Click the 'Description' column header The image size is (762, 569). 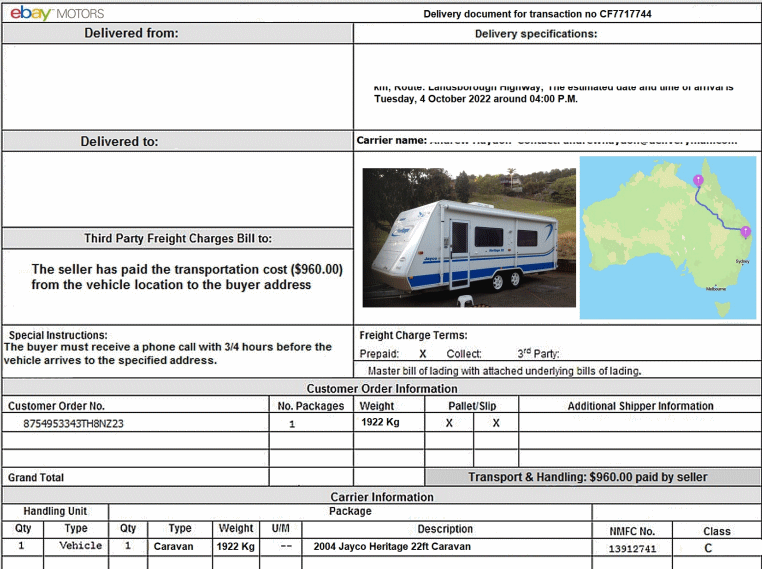[x=445, y=529]
